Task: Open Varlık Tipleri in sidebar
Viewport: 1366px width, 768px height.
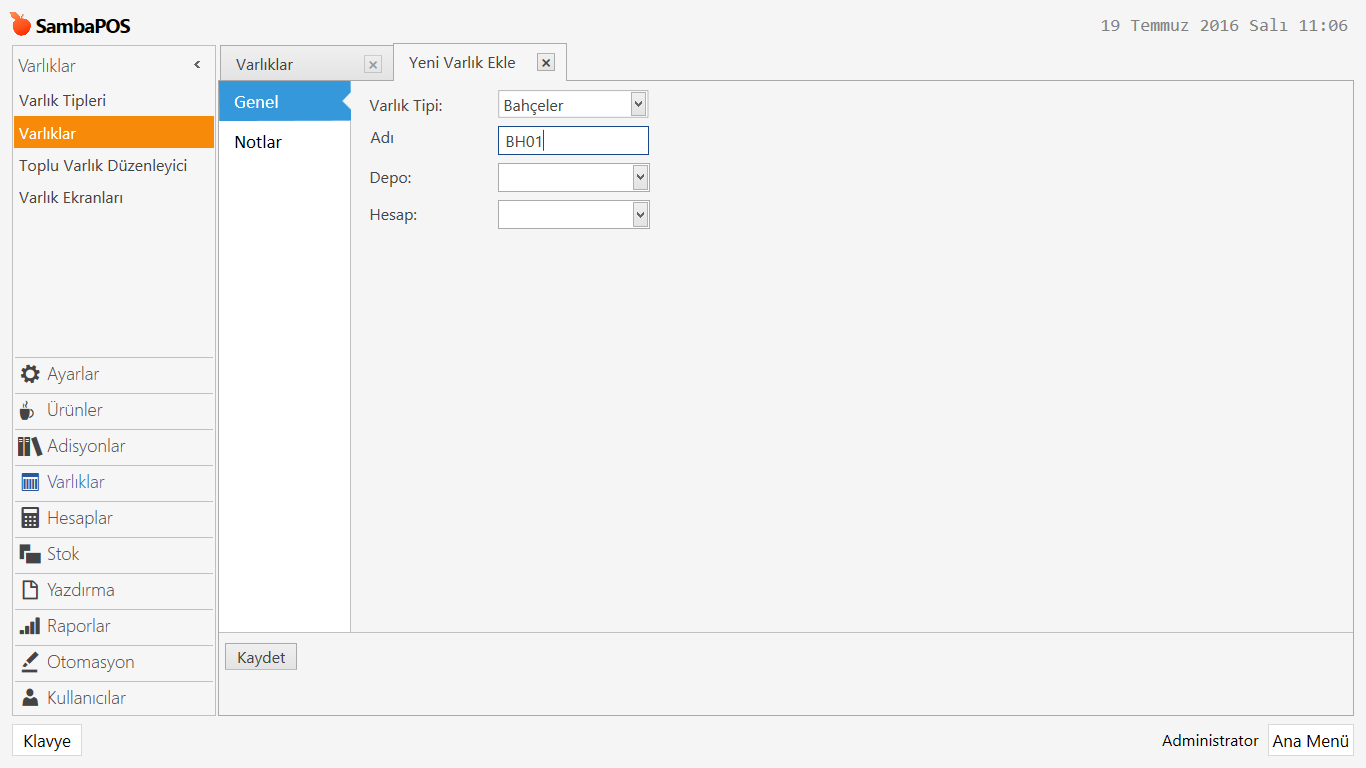Action: pyautogui.click(x=114, y=100)
